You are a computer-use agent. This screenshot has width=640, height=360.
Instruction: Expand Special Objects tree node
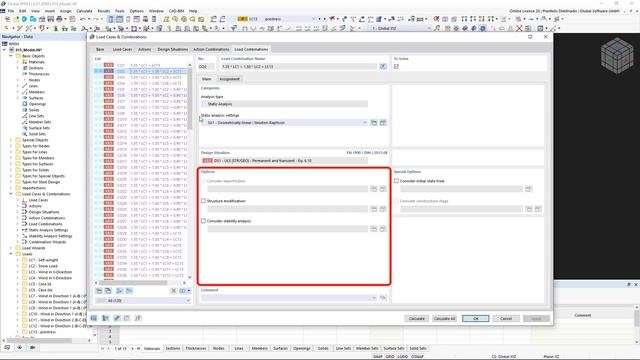pyautogui.click(x=11, y=140)
